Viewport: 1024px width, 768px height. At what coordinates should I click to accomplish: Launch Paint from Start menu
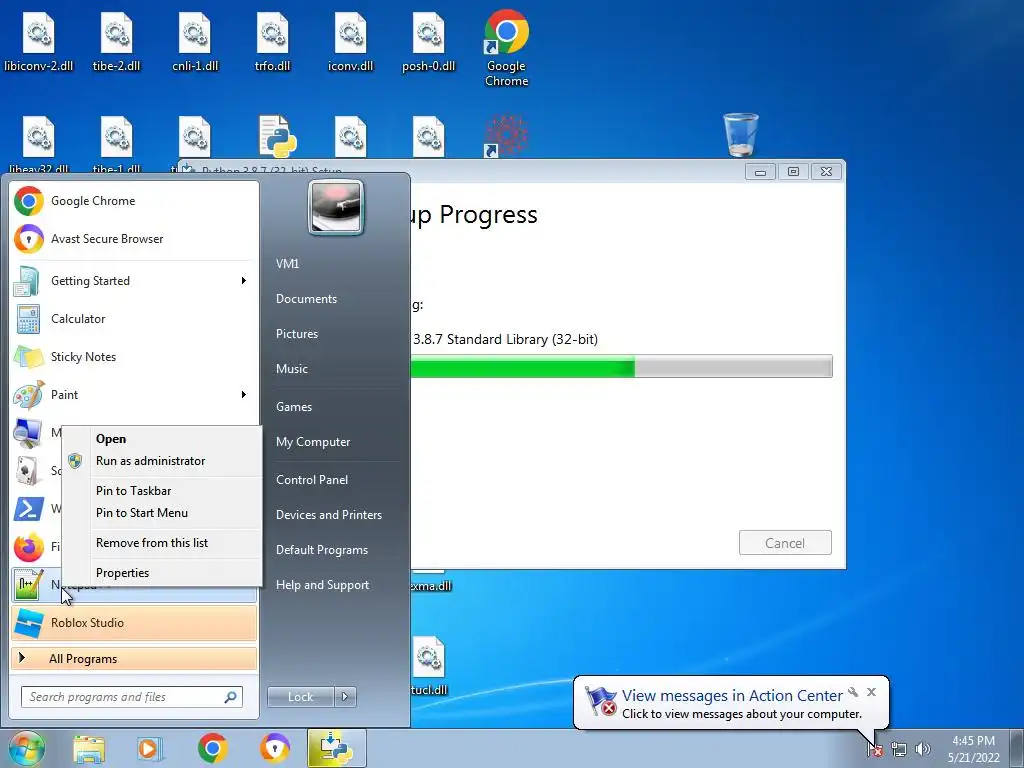pyautogui.click(x=134, y=394)
